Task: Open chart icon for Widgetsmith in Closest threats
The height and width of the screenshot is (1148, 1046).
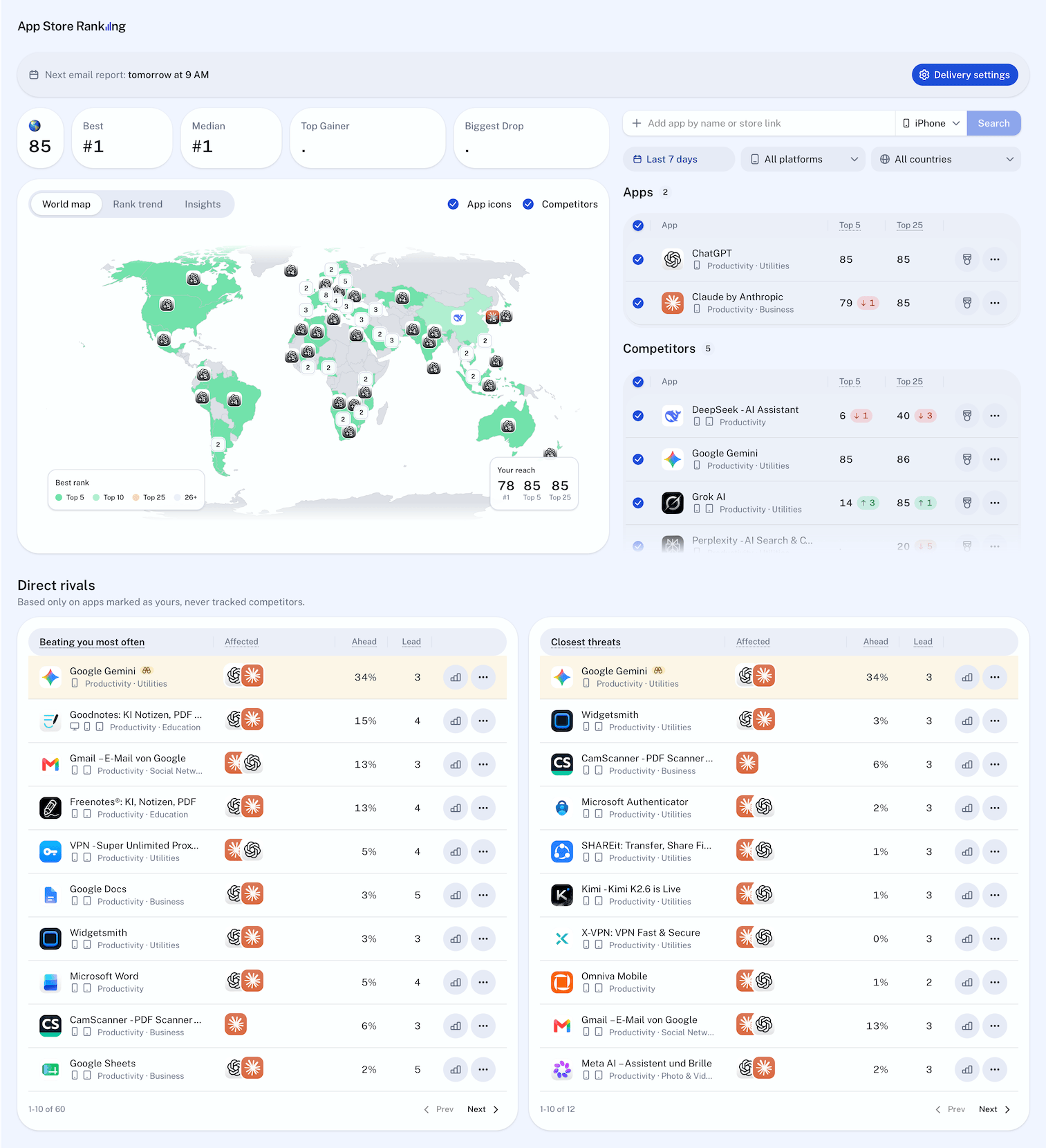Action: pyautogui.click(x=966, y=721)
